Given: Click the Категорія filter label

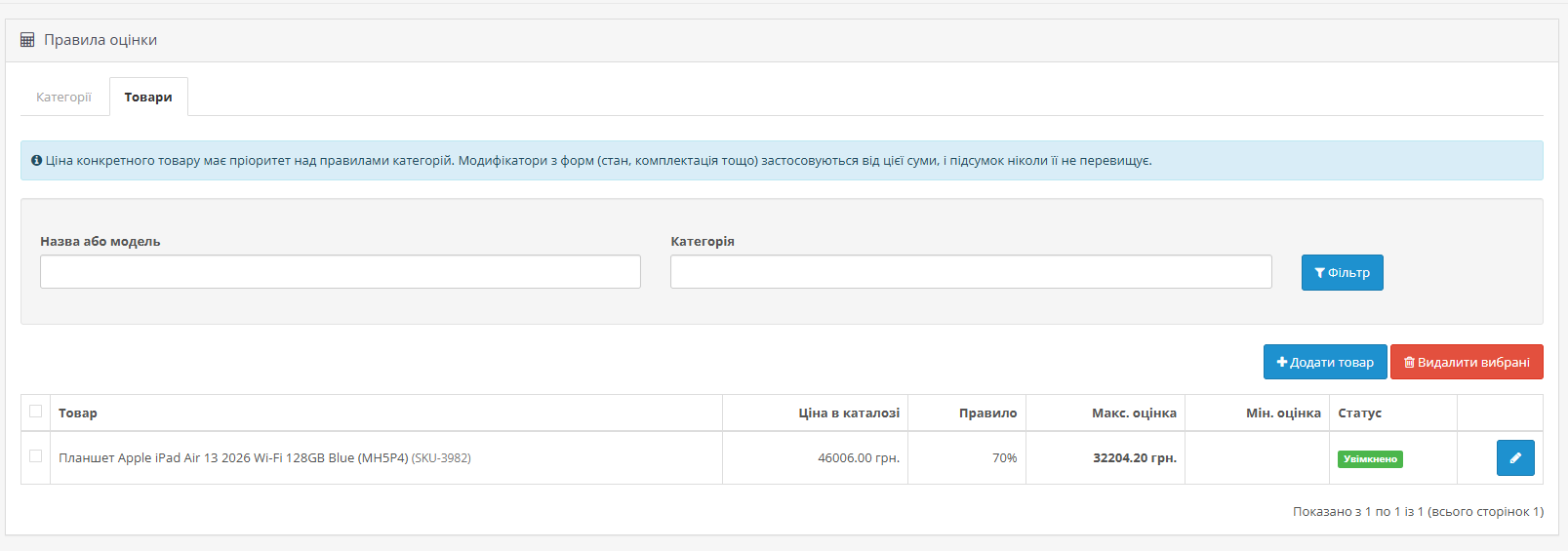Looking at the screenshot, I should pyautogui.click(x=703, y=242).
